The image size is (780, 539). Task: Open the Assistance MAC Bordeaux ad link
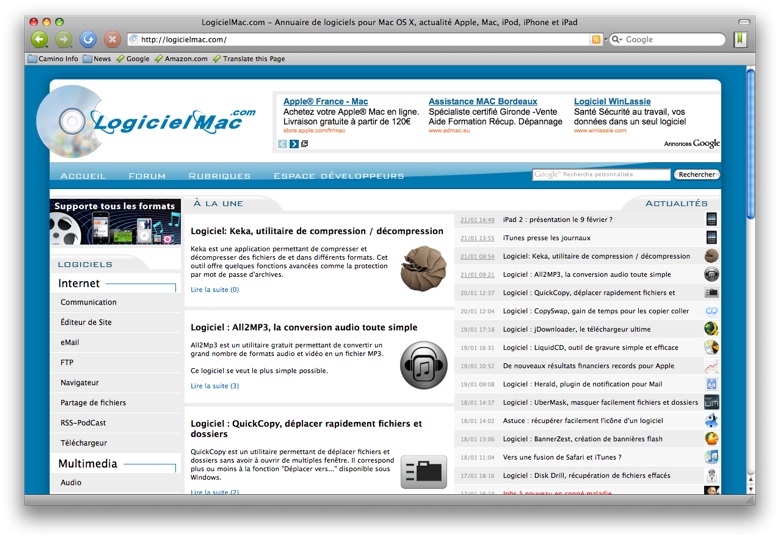[483, 101]
